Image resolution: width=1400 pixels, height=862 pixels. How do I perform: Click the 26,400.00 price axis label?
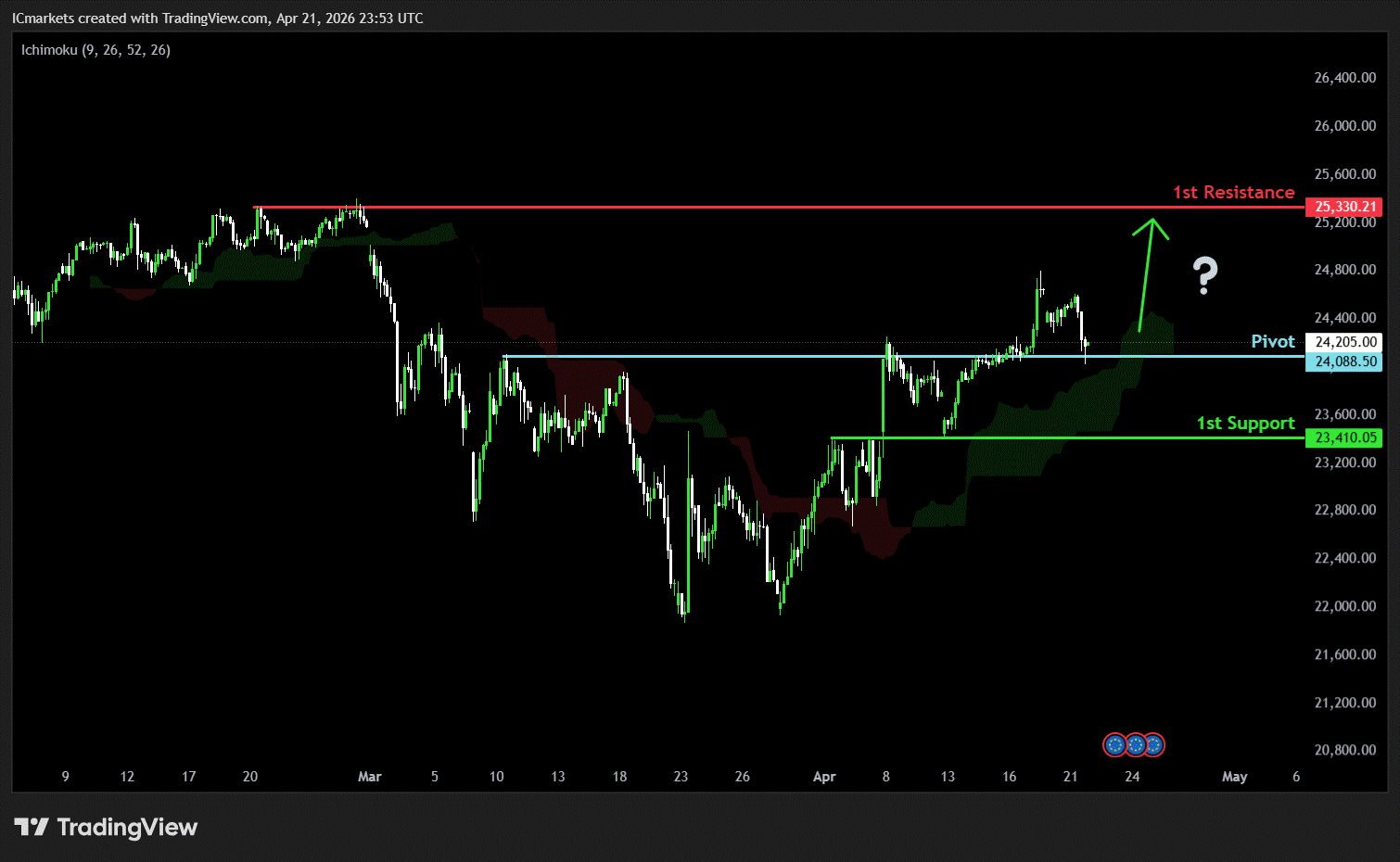tap(1344, 78)
